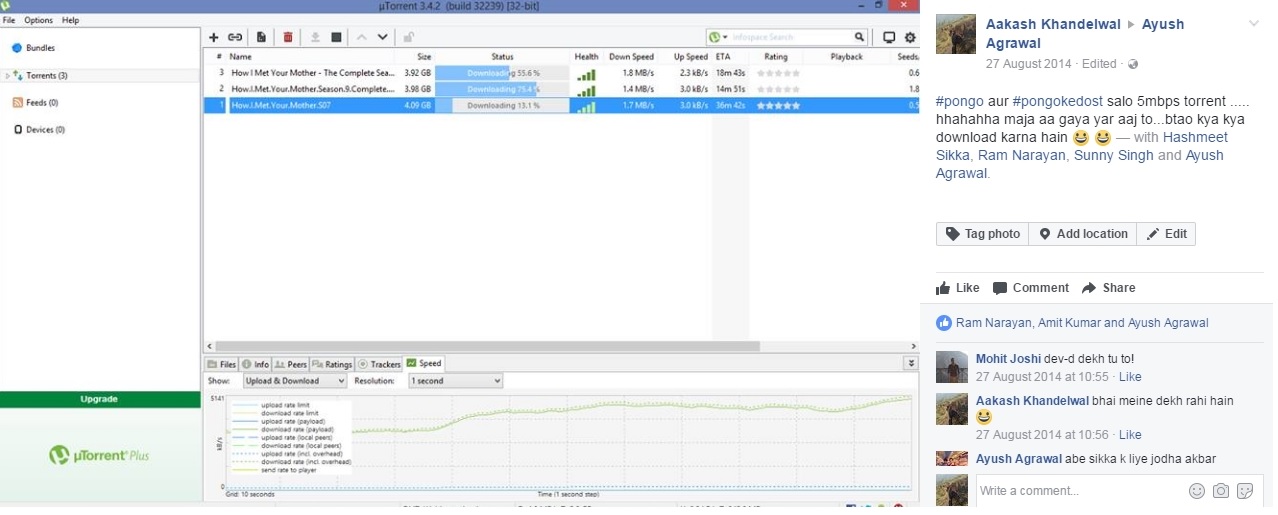Click the red Remove Torrent trash icon
This screenshot has width=1278, height=515.
288,38
